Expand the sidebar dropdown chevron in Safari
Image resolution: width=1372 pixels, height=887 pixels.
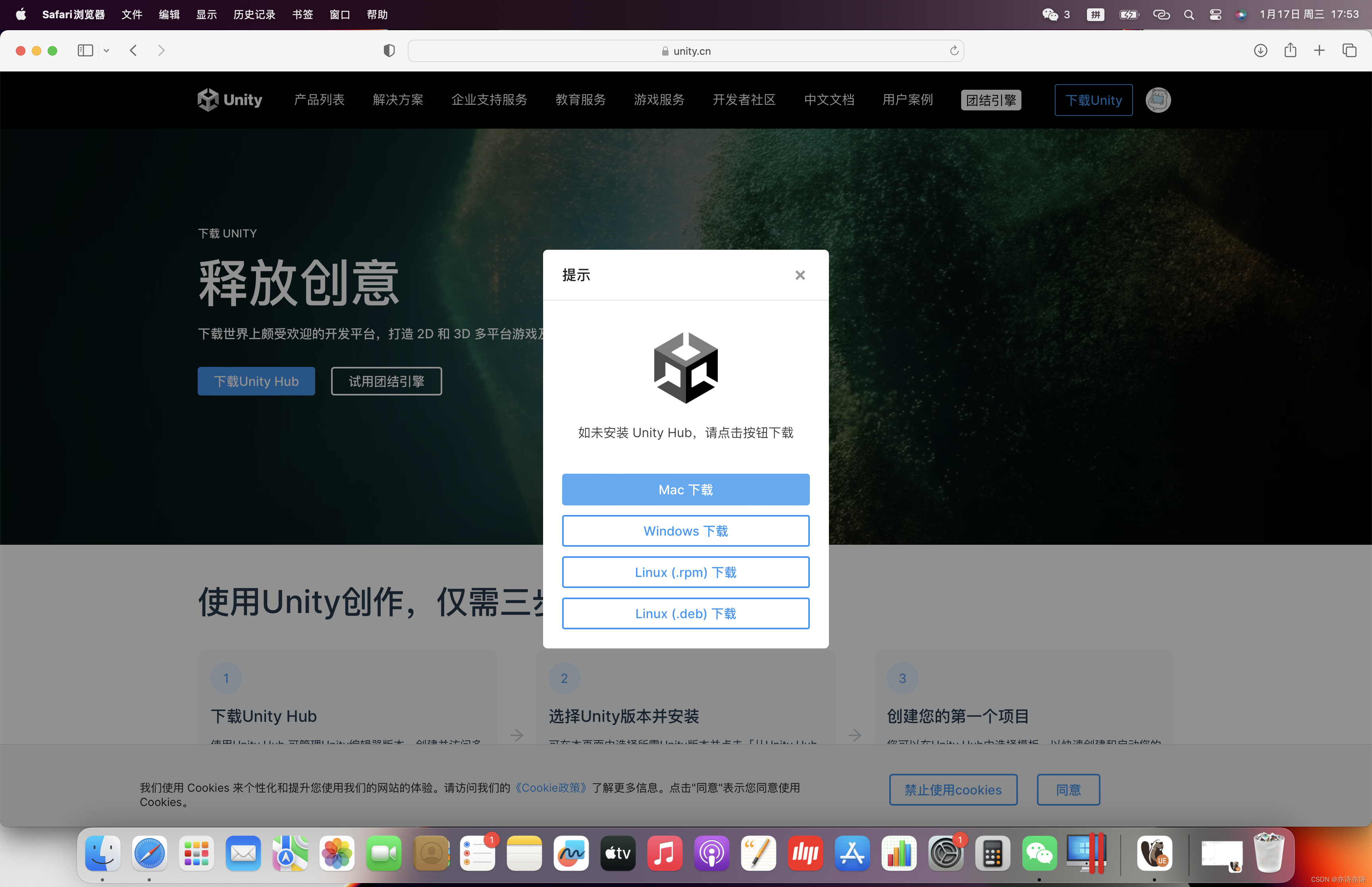pyautogui.click(x=106, y=51)
